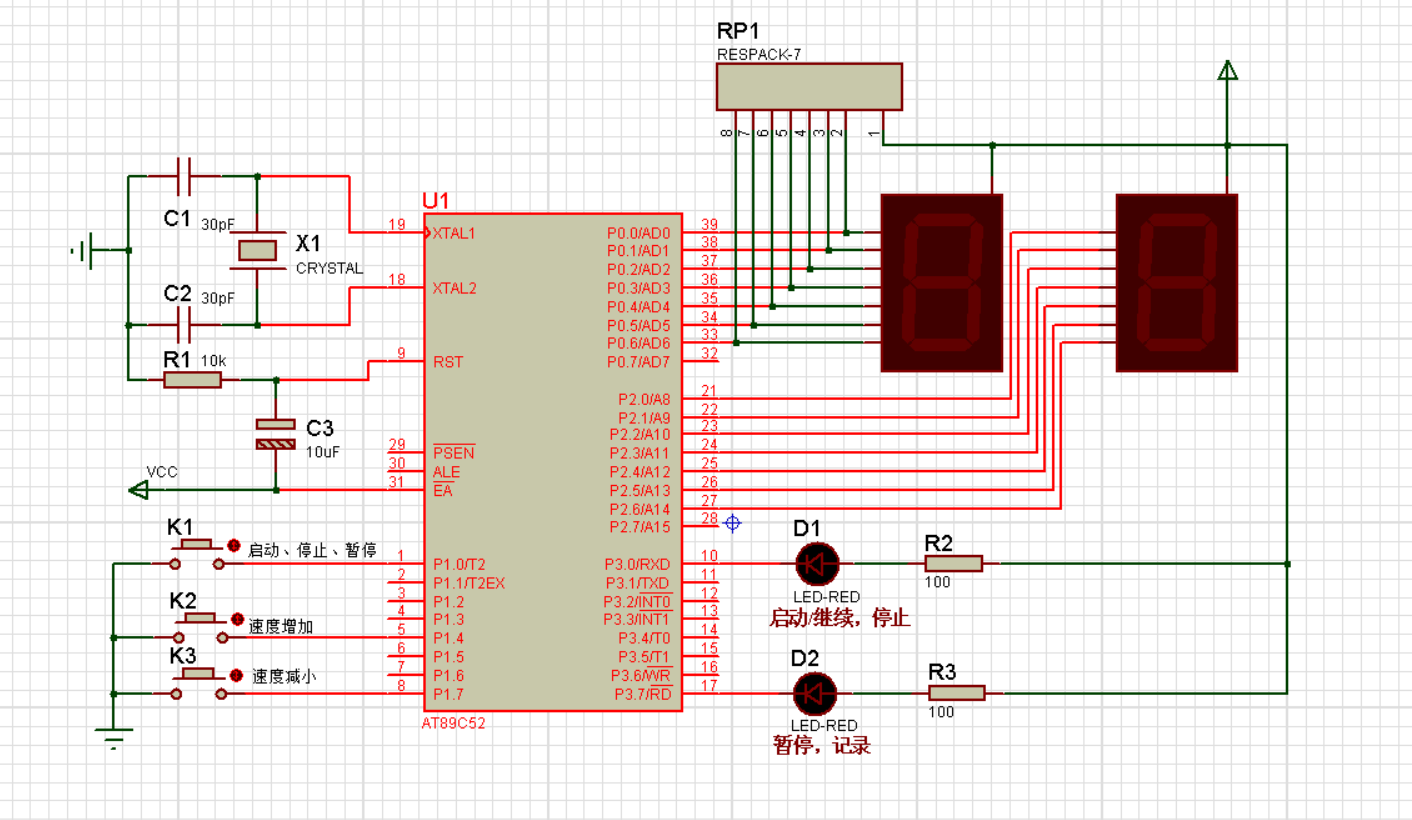Click the 10k value of R1

(x=213, y=360)
